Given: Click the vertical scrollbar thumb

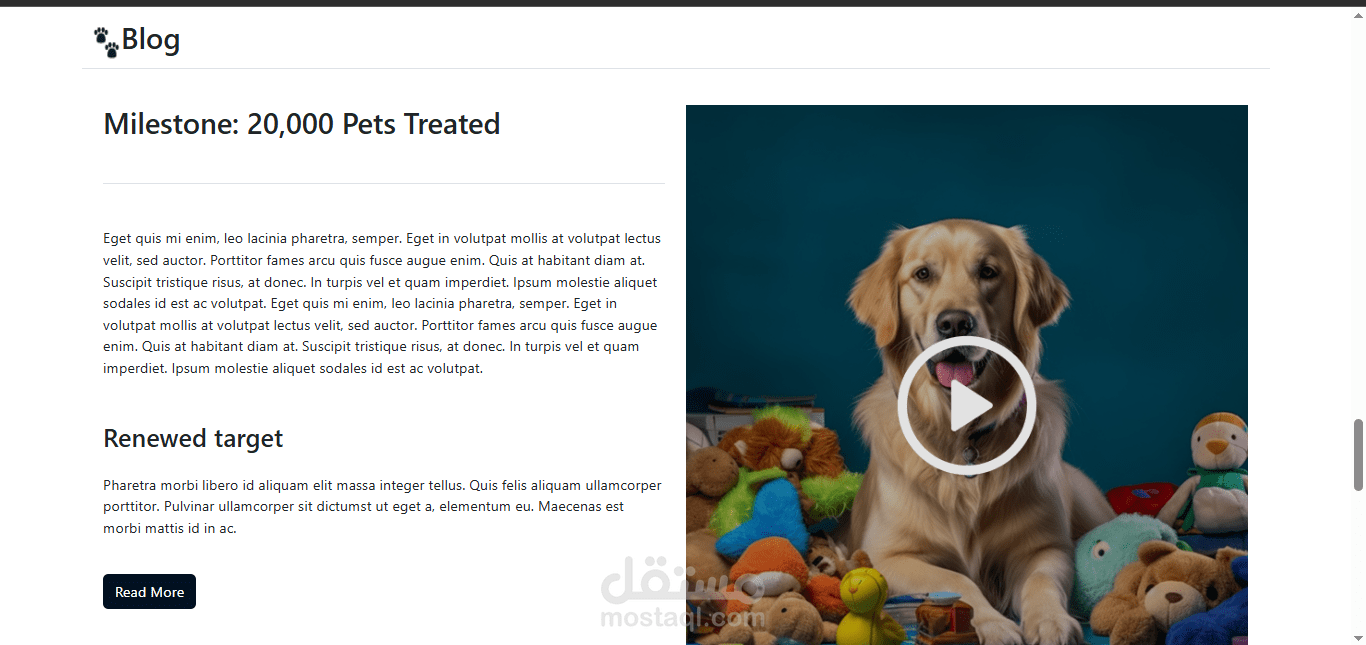Looking at the screenshot, I should (1358, 455).
